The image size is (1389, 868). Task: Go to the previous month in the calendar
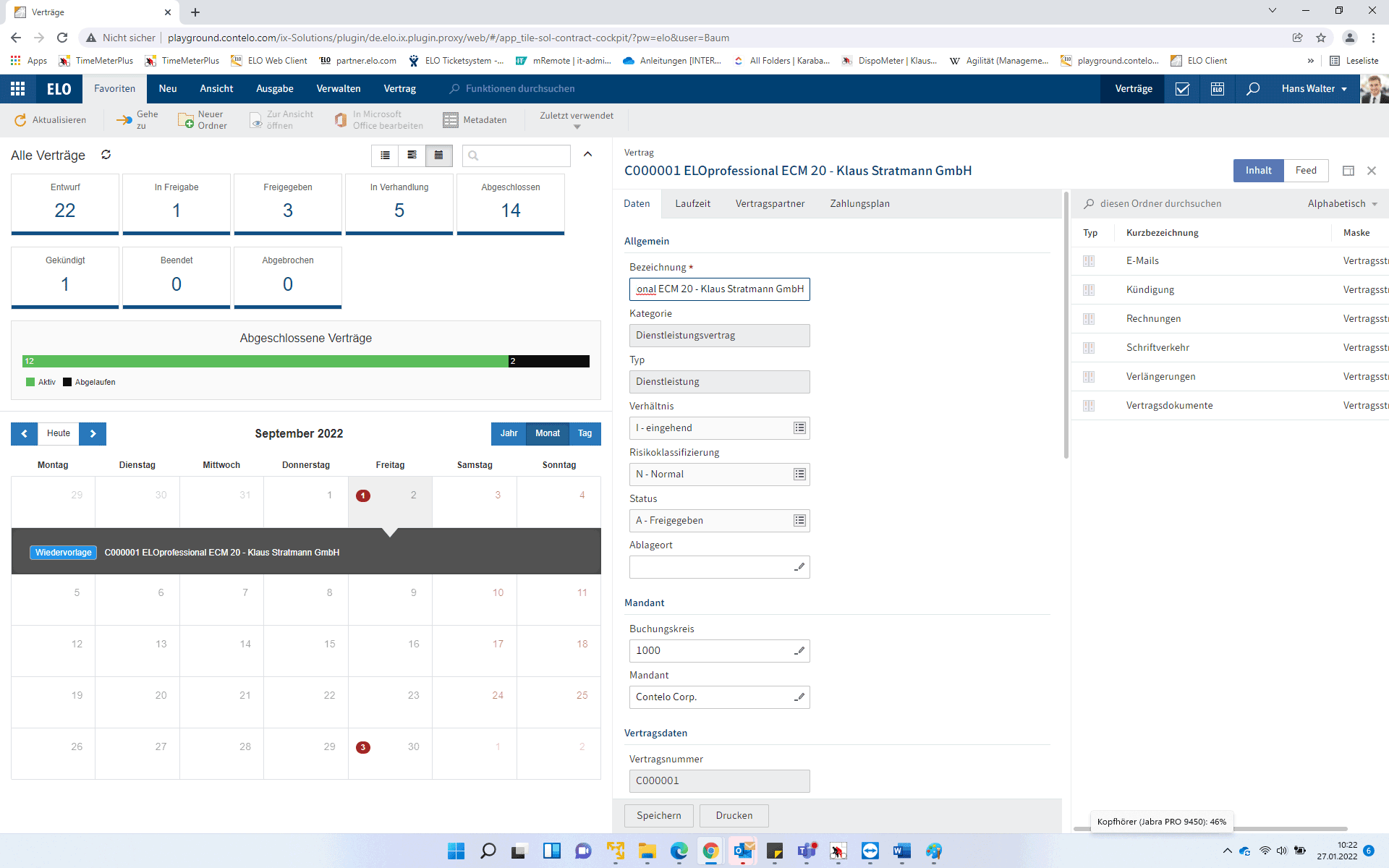pos(24,433)
